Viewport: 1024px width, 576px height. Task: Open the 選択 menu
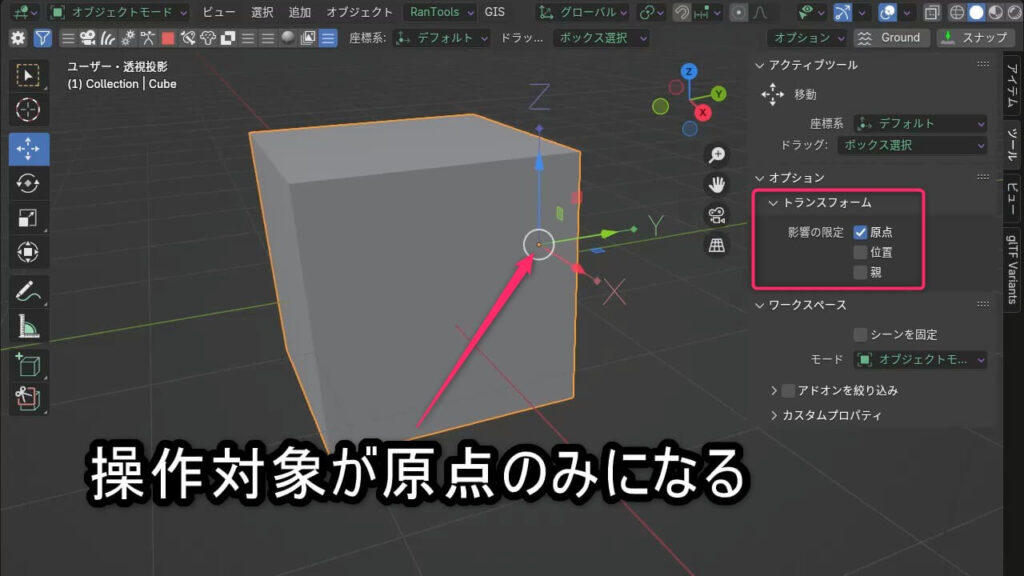[262, 12]
